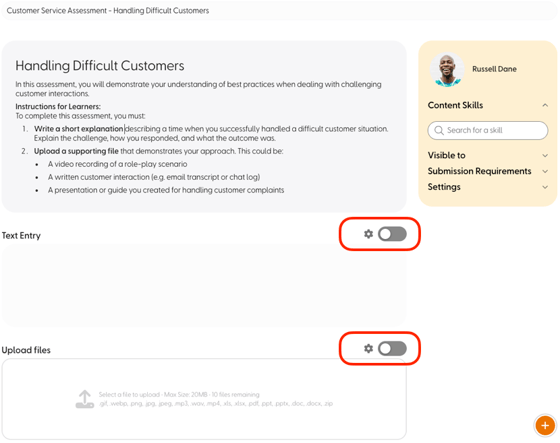This screenshot has width=560, height=443.
Task: Click the Submission Requirements label text
Action: click(479, 171)
